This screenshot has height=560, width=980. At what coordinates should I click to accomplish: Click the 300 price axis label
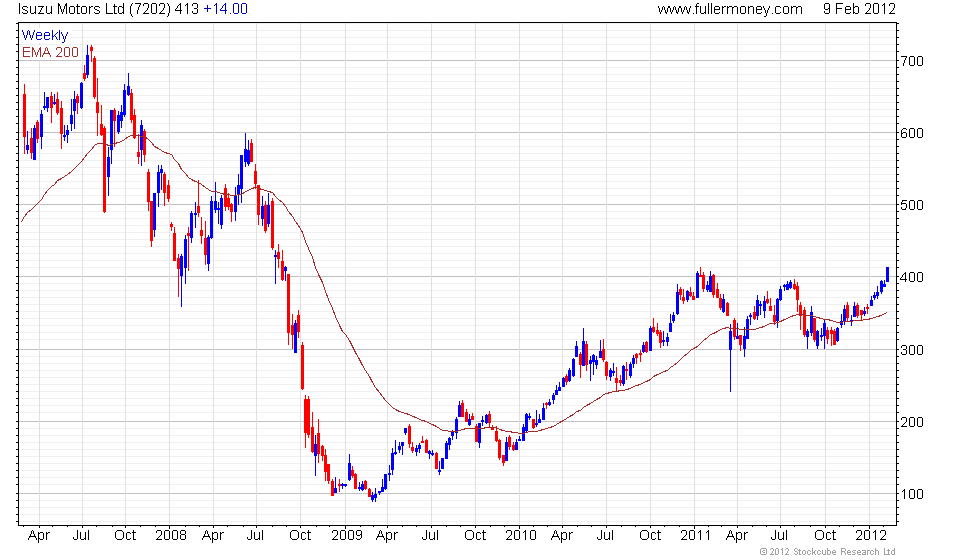[x=911, y=350]
